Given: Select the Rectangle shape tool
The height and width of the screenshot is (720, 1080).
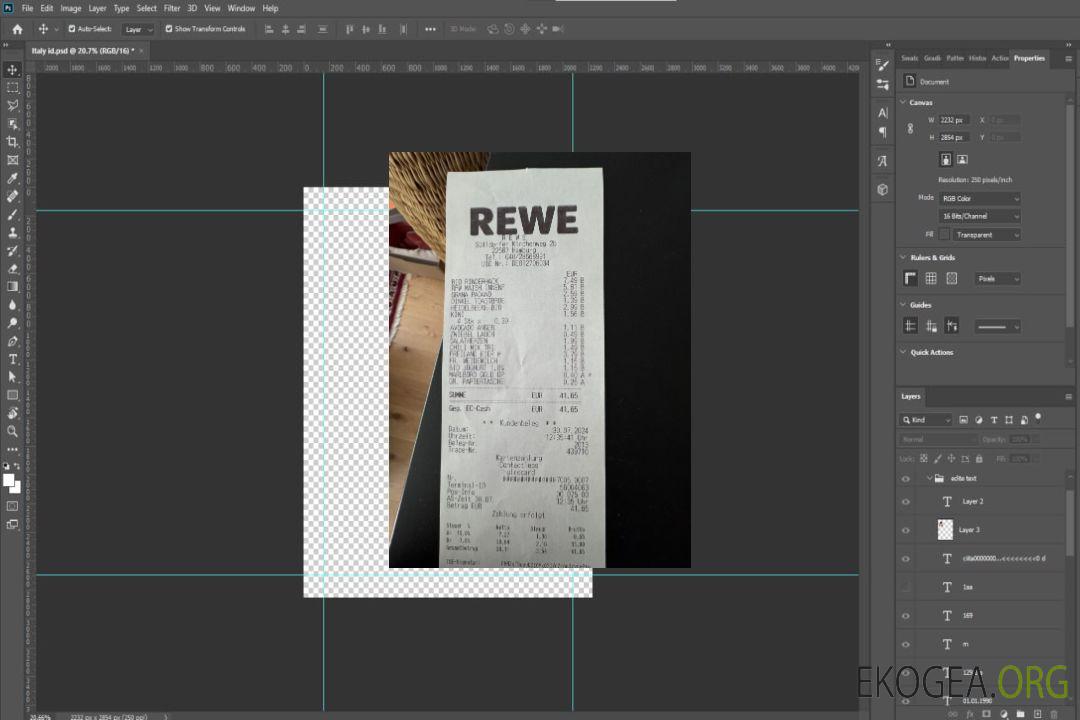Looking at the screenshot, I should [12, 395].
